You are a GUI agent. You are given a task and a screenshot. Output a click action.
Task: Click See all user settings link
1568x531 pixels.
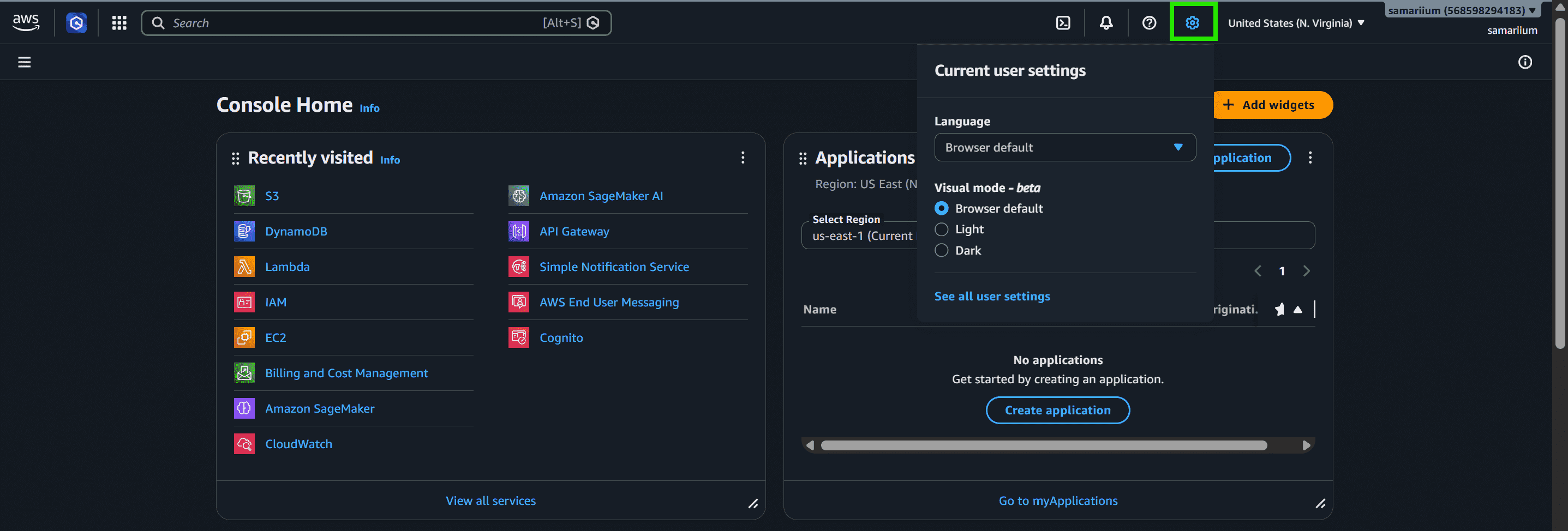pyautogui.click(x=992, y=296)
